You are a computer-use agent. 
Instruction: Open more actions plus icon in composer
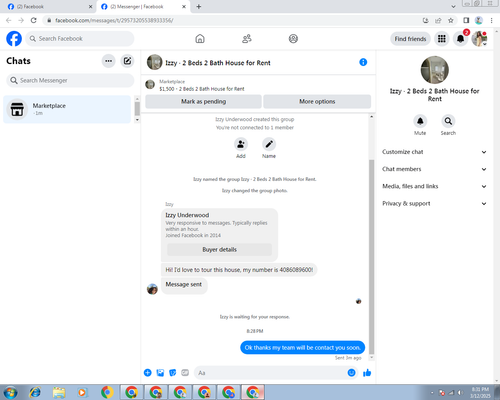tap(148, 373)
